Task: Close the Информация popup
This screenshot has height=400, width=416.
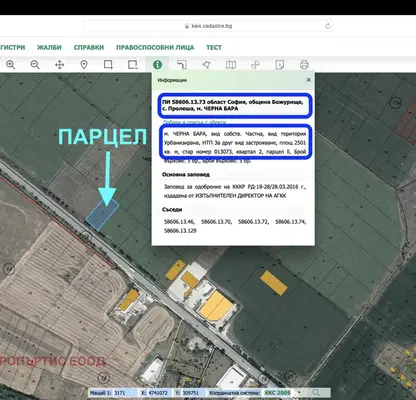Action: [x=309, y=80]
